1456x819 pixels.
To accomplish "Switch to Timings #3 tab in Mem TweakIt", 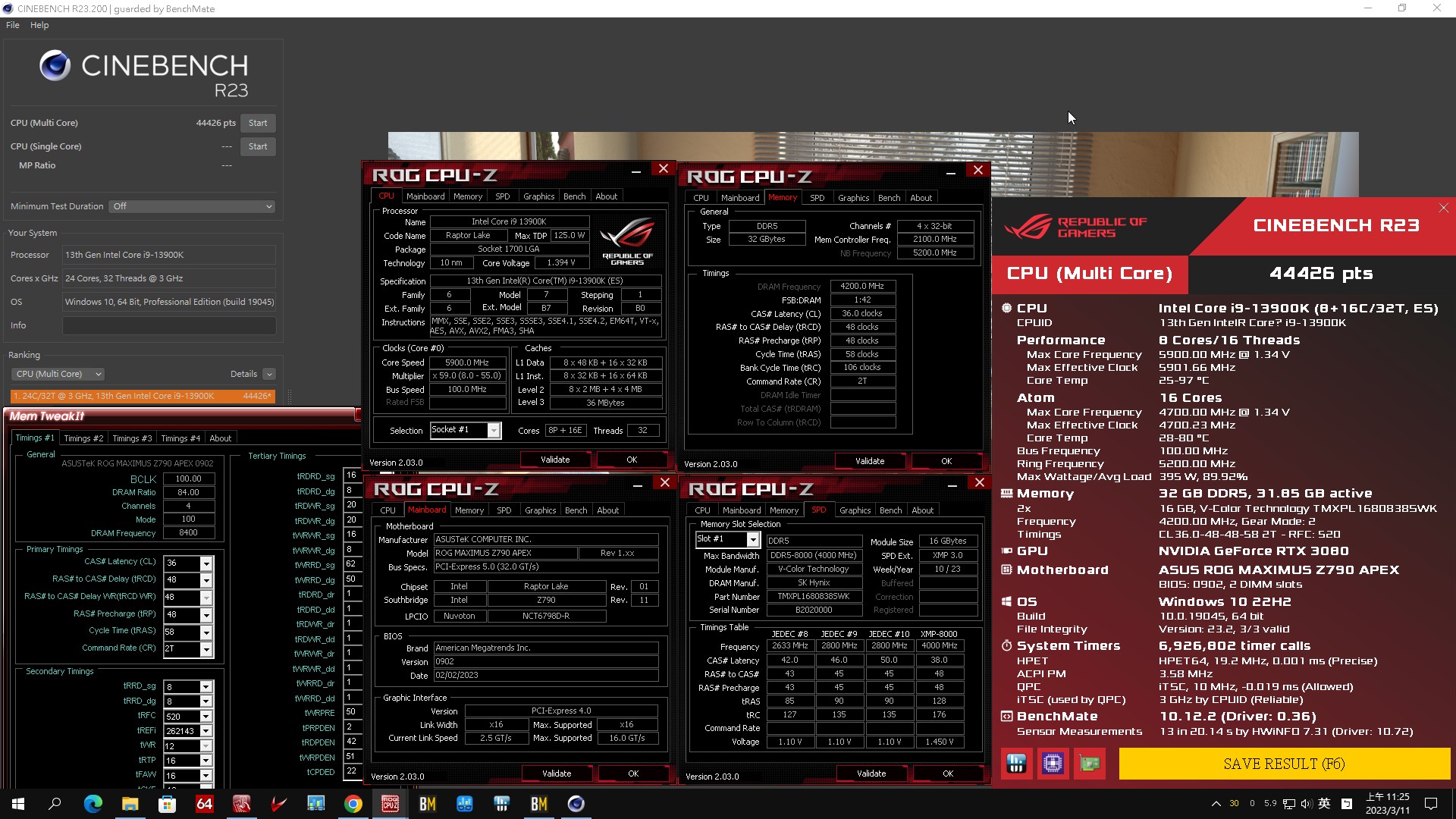I will pyautogui.click(x=132, y=438).
